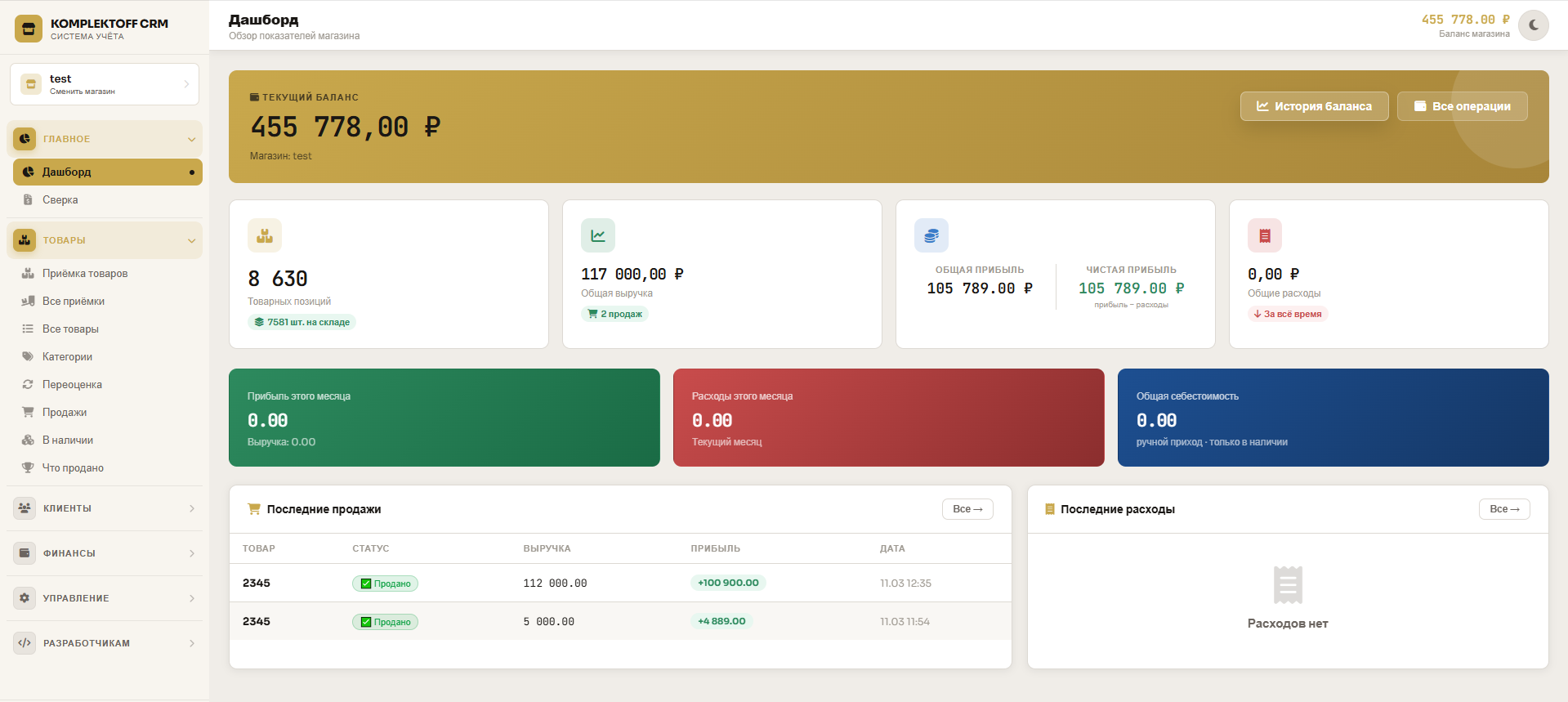Click the date 11.03 12:35
Image resolution: width=1568 pixels, height=702 pixels.
905,584
